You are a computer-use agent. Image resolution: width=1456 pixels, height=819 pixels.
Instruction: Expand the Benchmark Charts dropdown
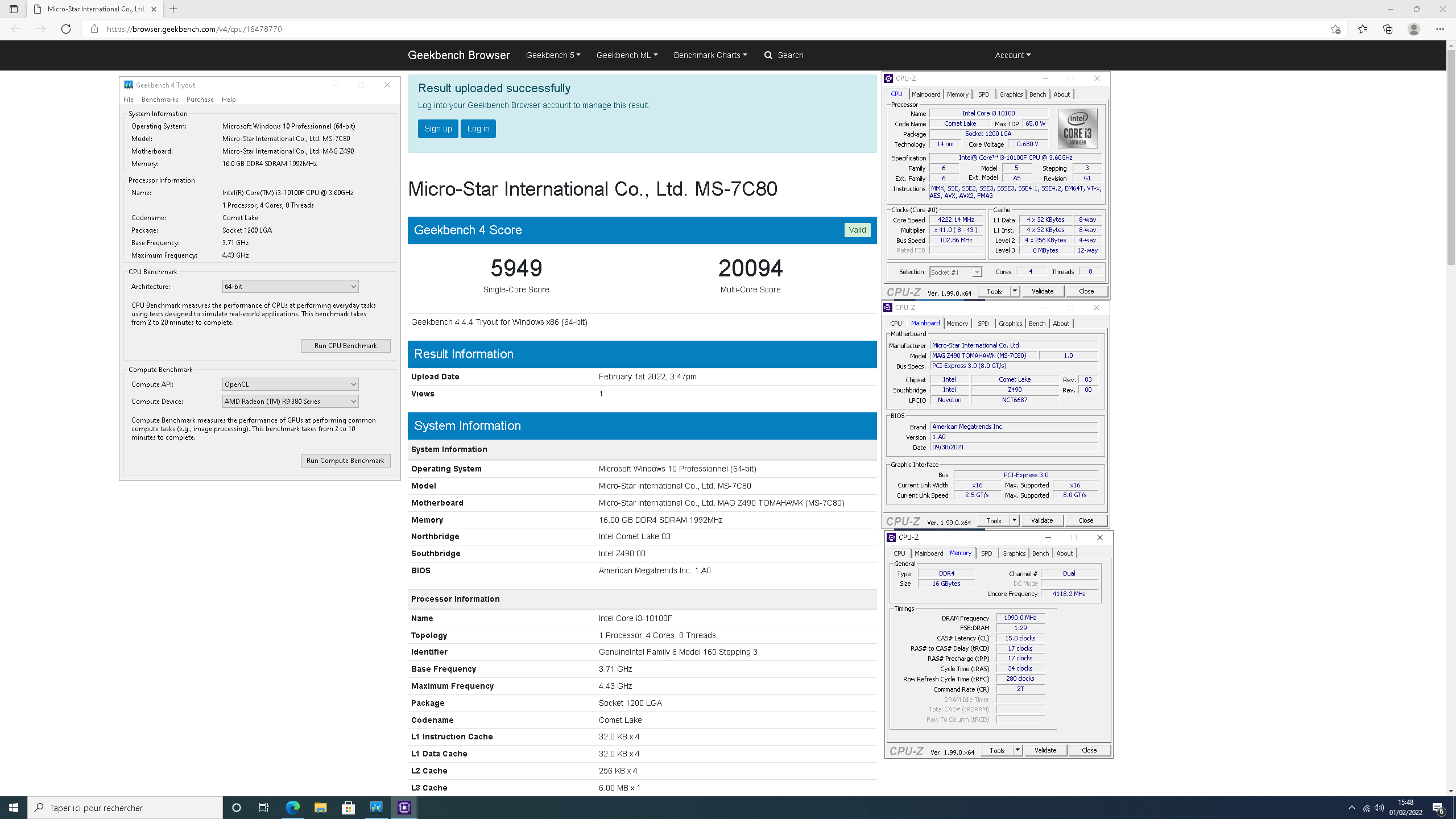[x=710, y=55]
